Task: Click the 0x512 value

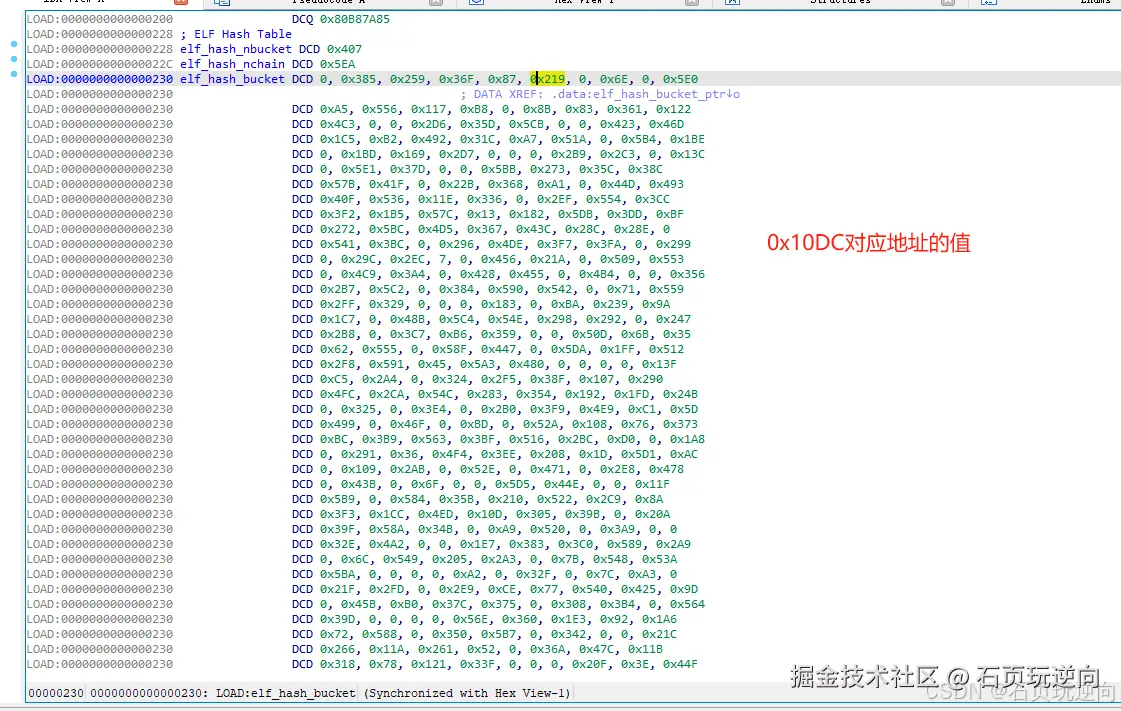Action: pyautogui.click(x=666, y=349)
